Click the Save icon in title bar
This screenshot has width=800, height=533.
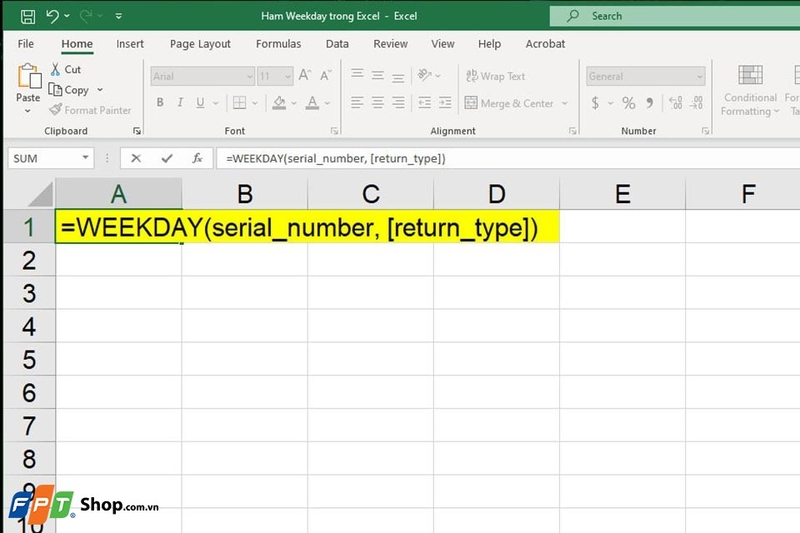tap(28, 16)
